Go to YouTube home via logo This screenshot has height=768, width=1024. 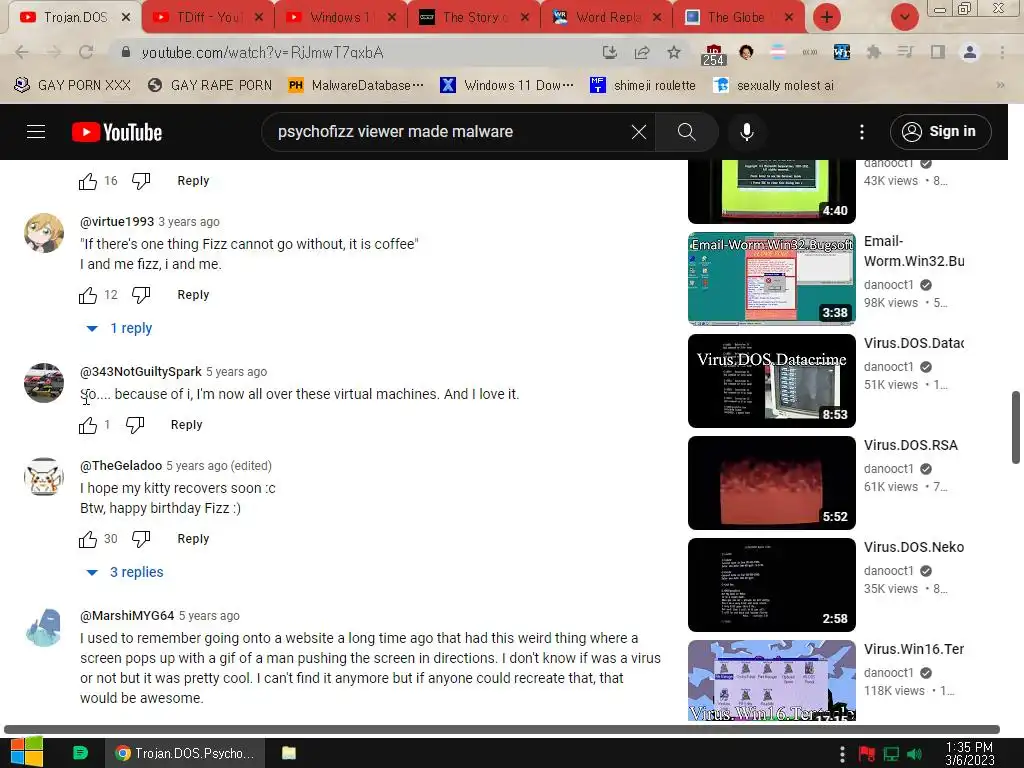click(x=117, y=132)
